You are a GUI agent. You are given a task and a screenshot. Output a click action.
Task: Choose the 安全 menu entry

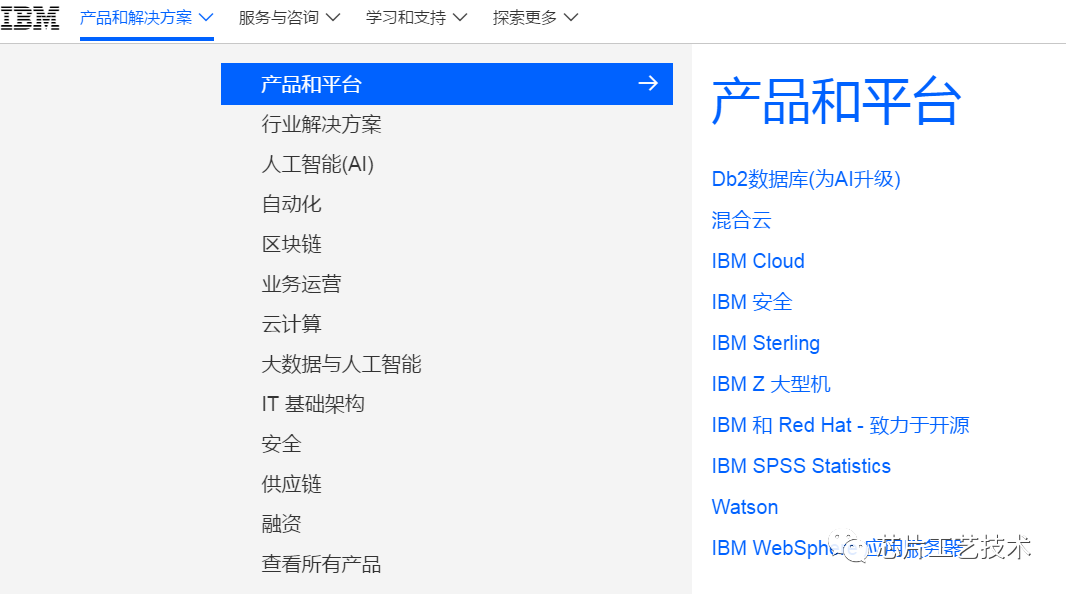pos(281,444)
